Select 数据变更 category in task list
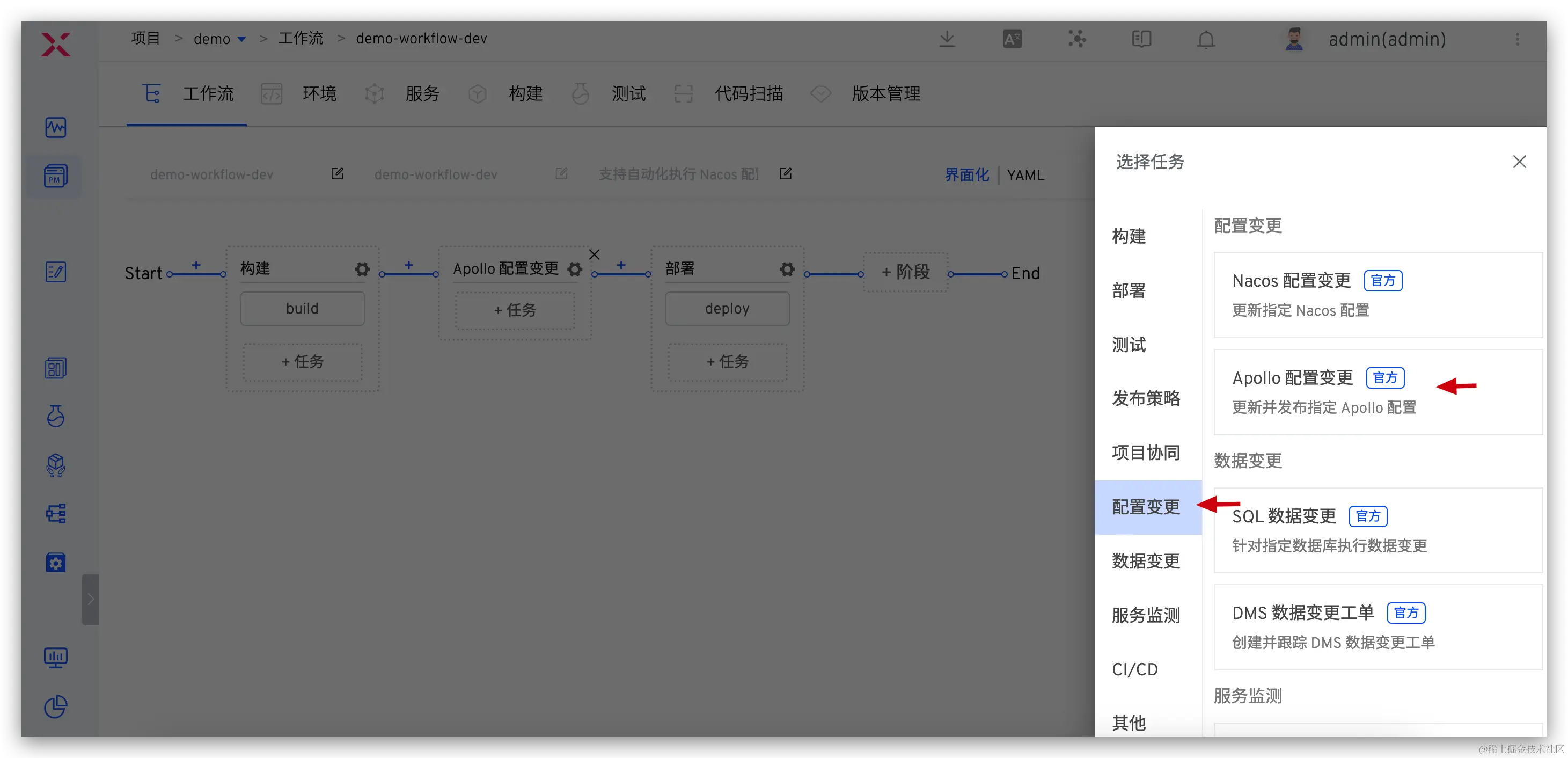The height and width of the screenshot is (758, 1568). tap(1146, 561)
